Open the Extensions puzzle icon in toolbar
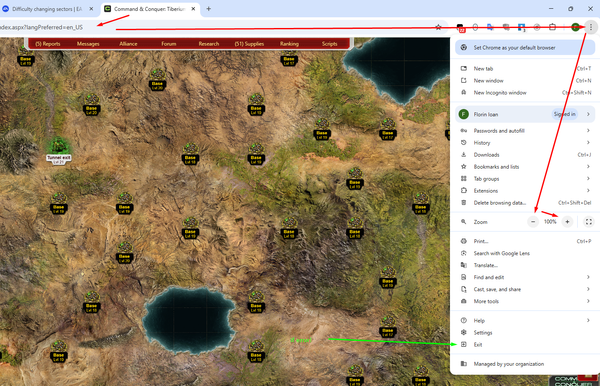The height and width of the screenshot is (386, 600). point(552,27)
